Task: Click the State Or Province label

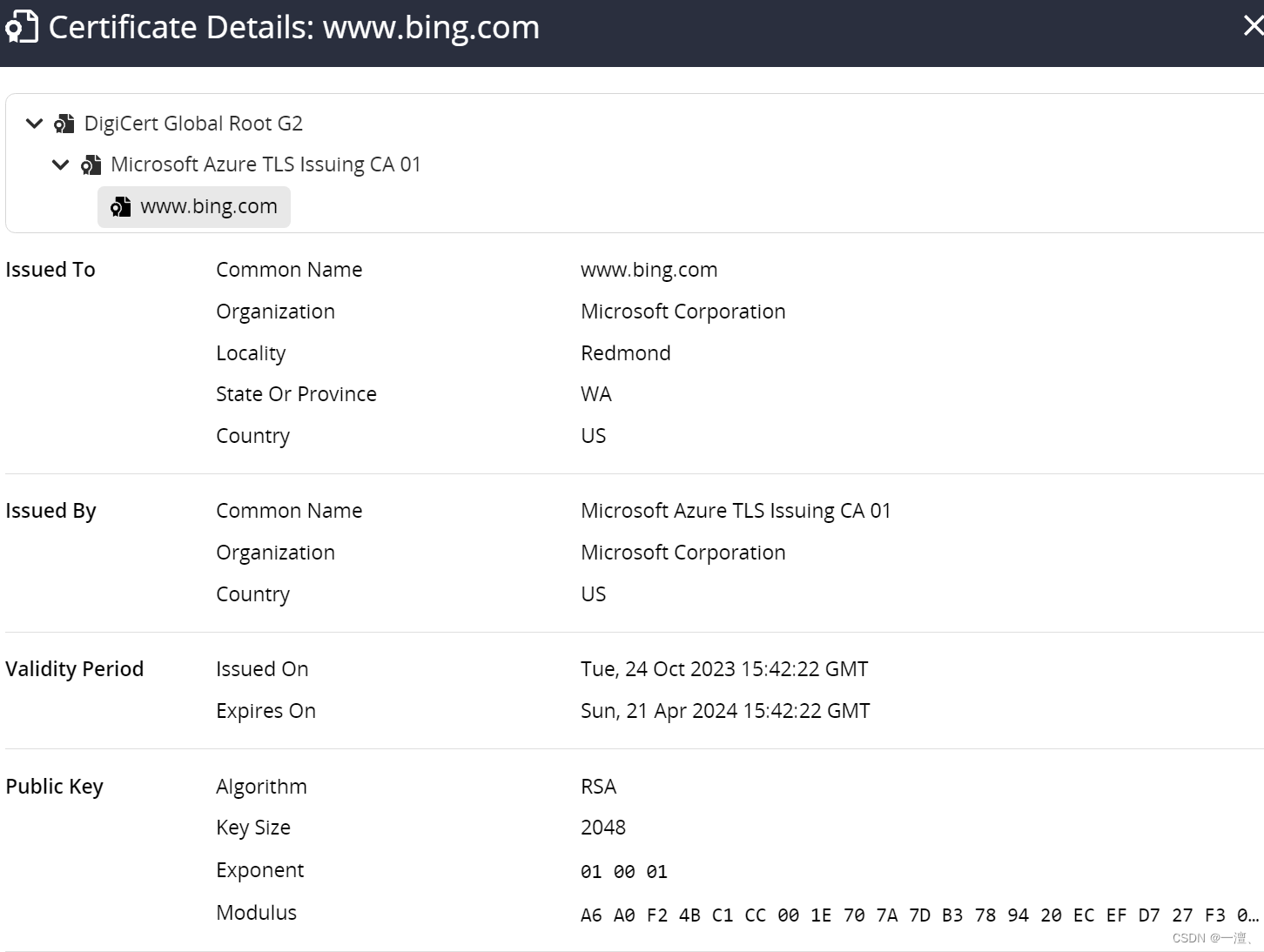Action: (296, 394)
